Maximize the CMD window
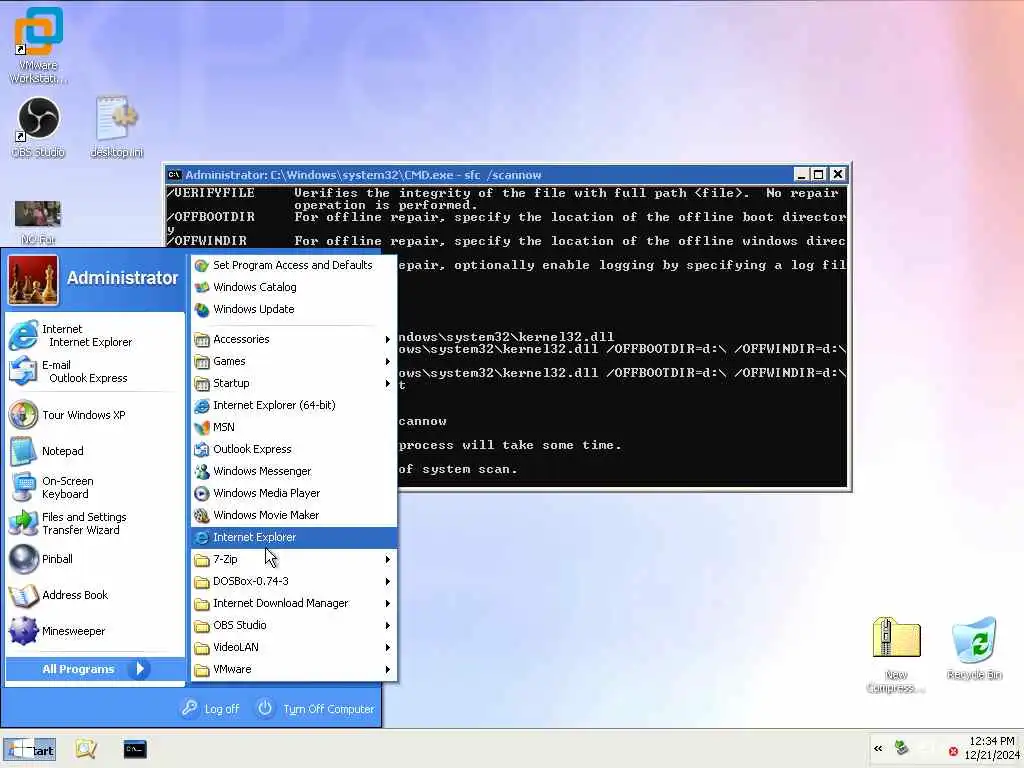 pyautogui.click(x=818, y=174)
